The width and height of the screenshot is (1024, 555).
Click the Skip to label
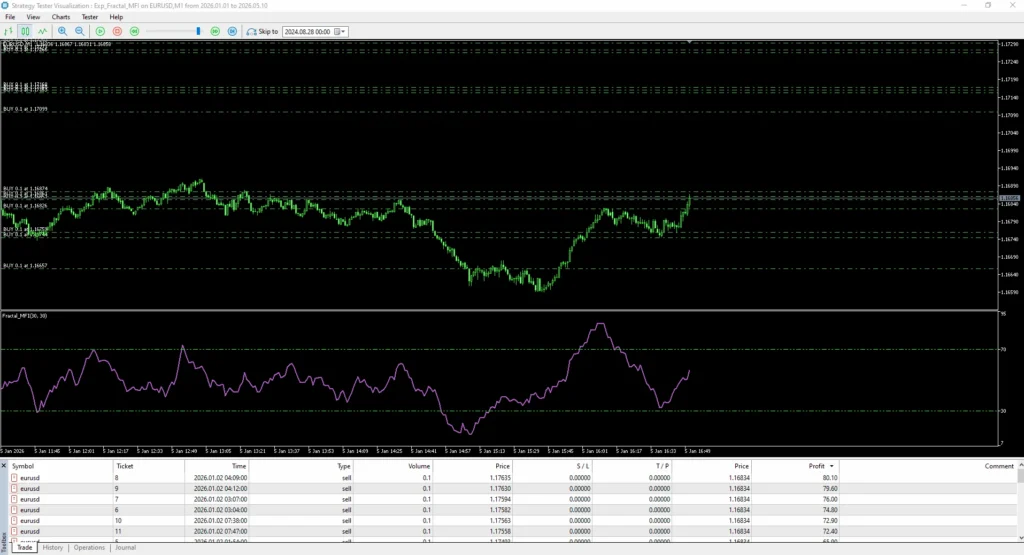click(268, 31)
